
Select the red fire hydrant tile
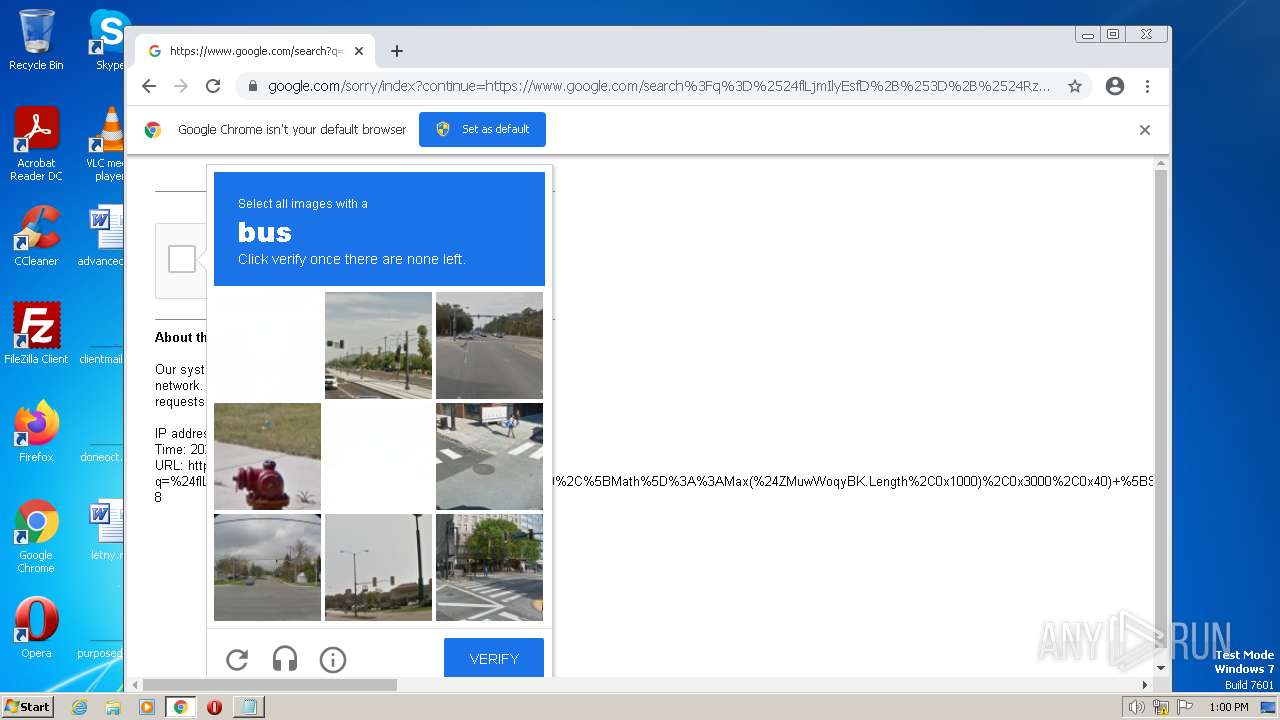click(x=267, y=456)
